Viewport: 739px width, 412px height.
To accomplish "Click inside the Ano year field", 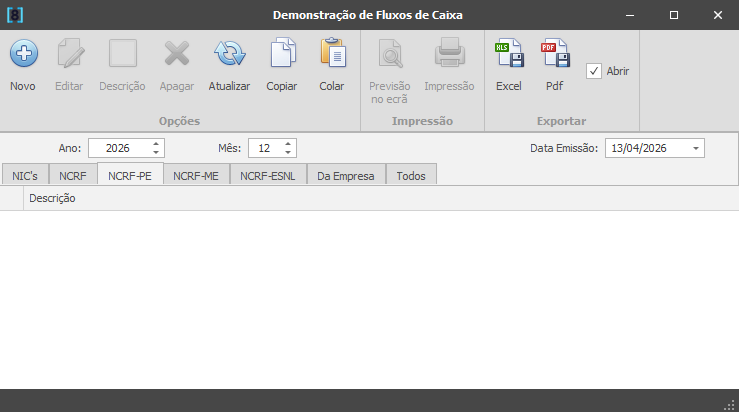I will click(x=118, y=148).
